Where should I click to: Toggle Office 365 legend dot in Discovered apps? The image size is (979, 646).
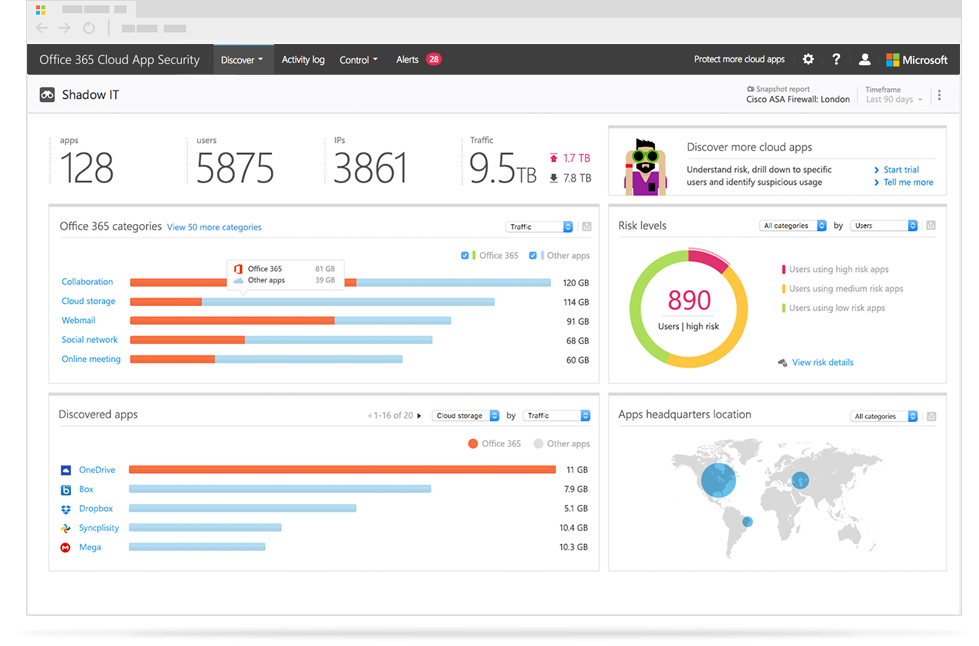(473, 444)
